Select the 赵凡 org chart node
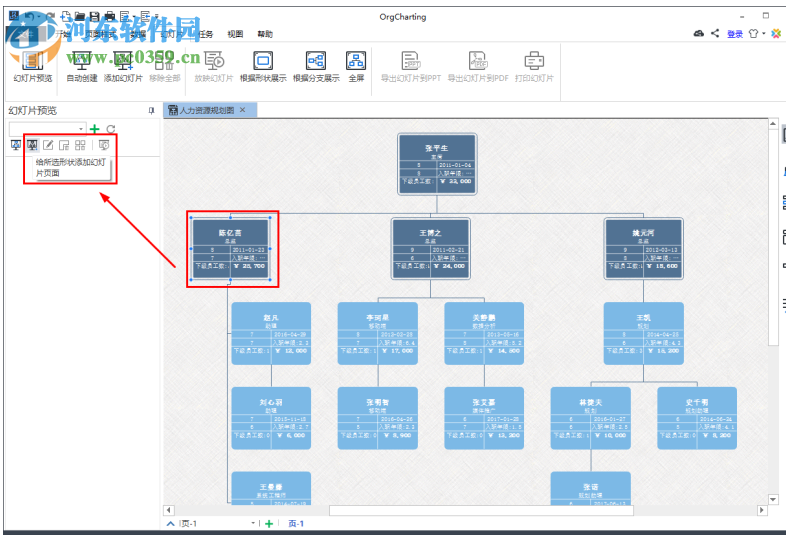Viewport: 786px width, 535px height. click(271, 333)
